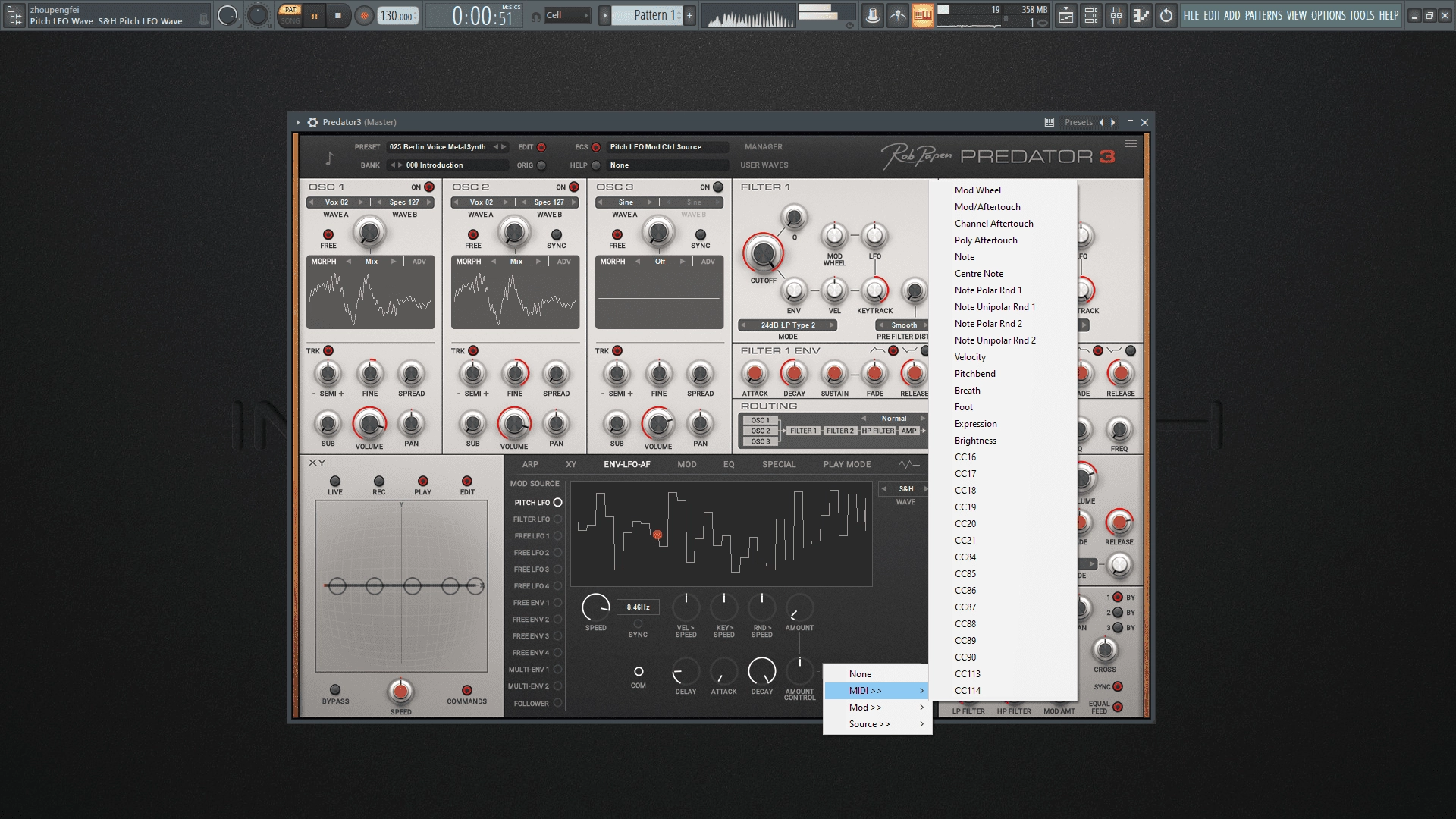Click the preset name 025 Berlin Voice MetalSynth
This screenshot has height=819, width=1456.
click(x=438, y=147)
